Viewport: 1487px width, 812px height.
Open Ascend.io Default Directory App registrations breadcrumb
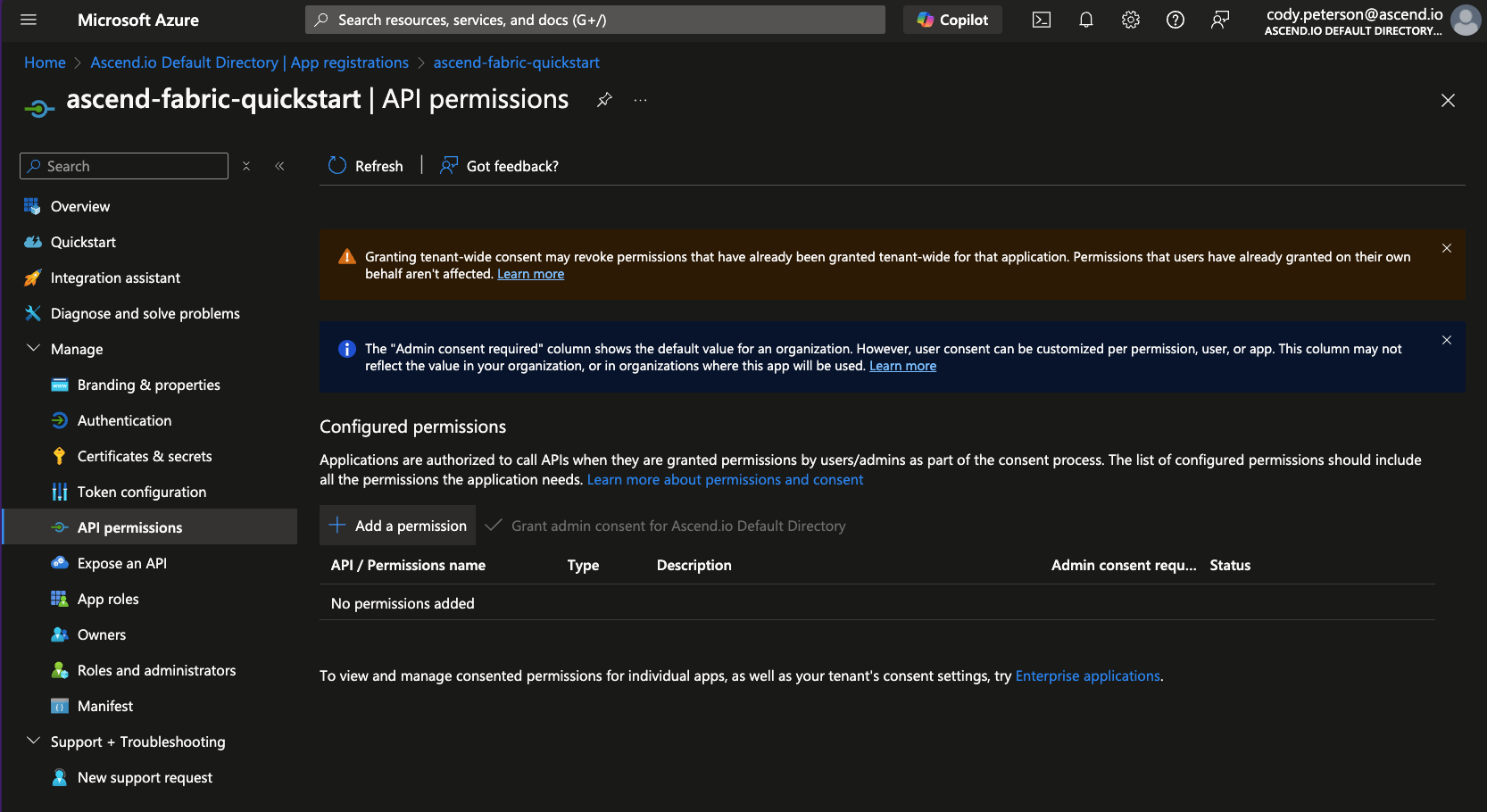249,62
